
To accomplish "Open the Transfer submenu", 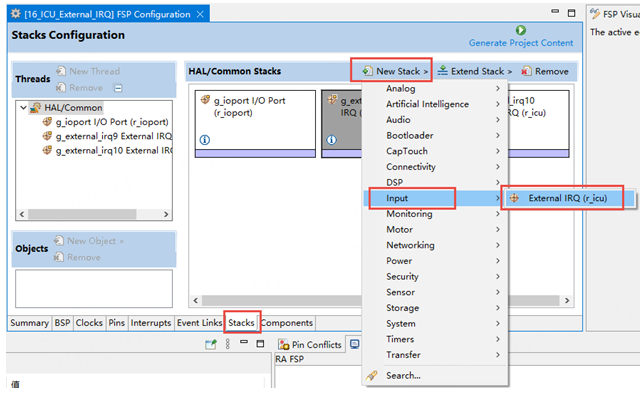I will click(x=435, y=355).
